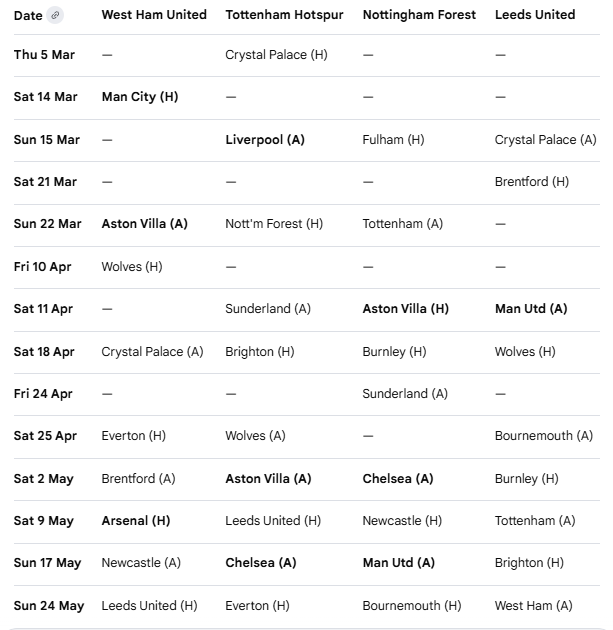Select the Newcastle (H) fixture cell
Screen dimensions: 613x630
pos(402,521)
